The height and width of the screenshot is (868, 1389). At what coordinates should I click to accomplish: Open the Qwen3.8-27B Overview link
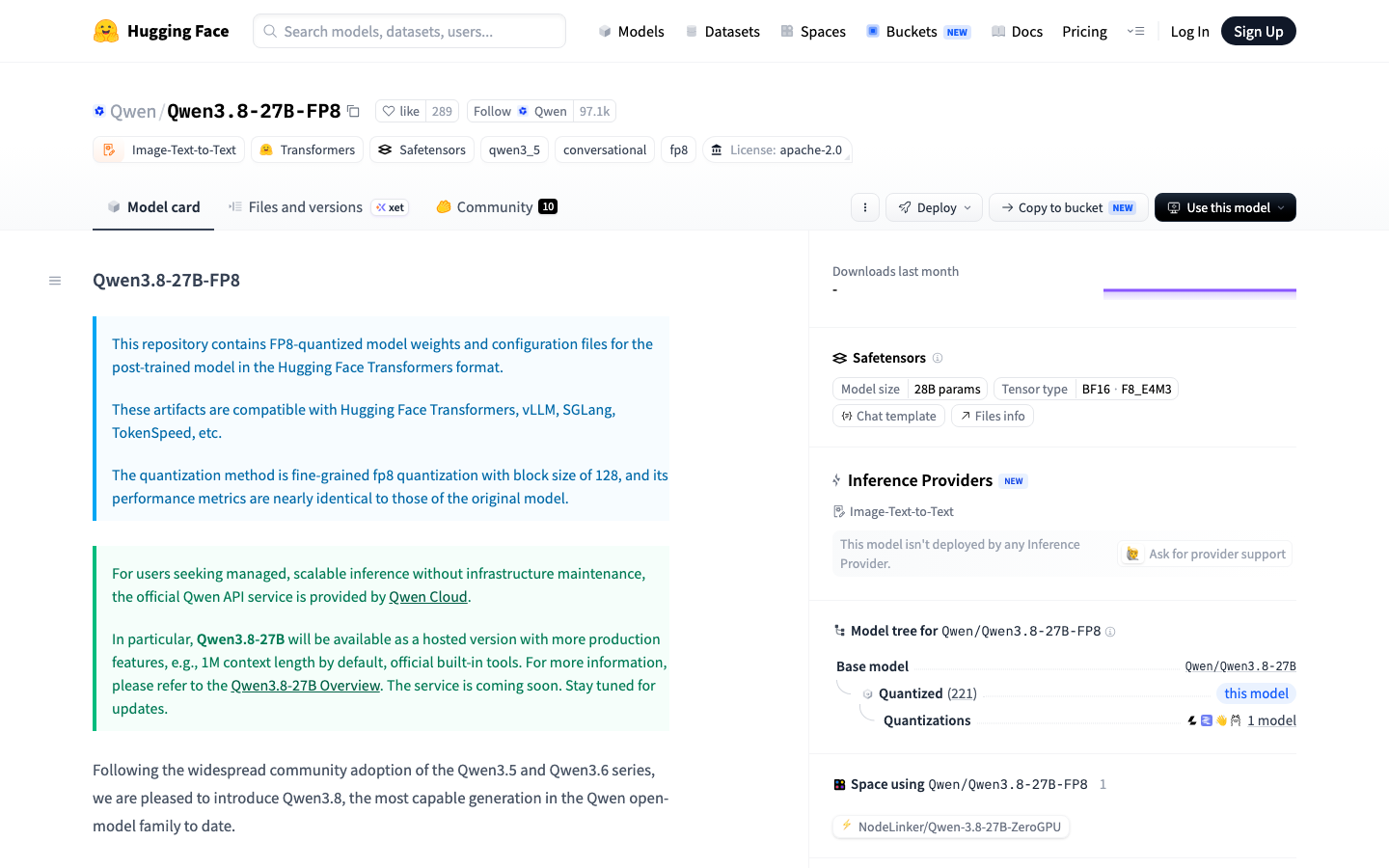click(x=305, y=686)
